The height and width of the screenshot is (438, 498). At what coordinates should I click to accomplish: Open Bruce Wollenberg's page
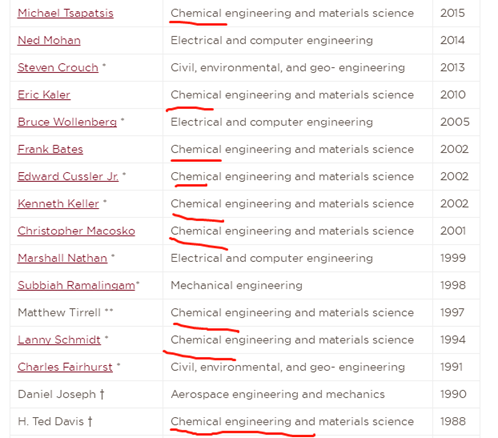pyautogui.click(x=67, y=122)
